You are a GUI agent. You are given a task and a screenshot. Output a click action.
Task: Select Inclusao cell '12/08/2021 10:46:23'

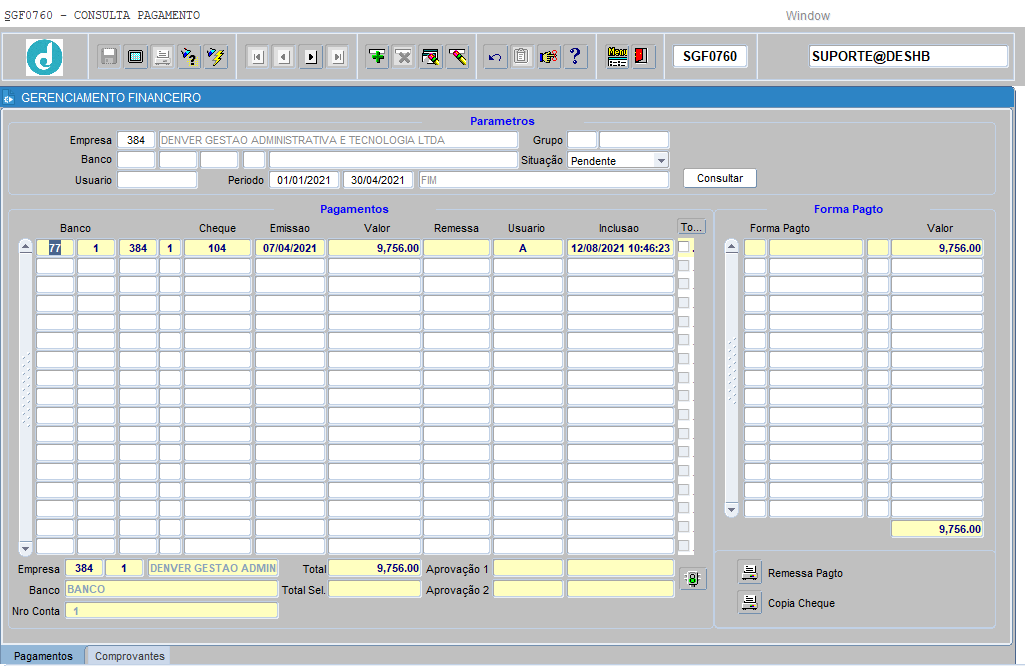click(x=620, y=248)
